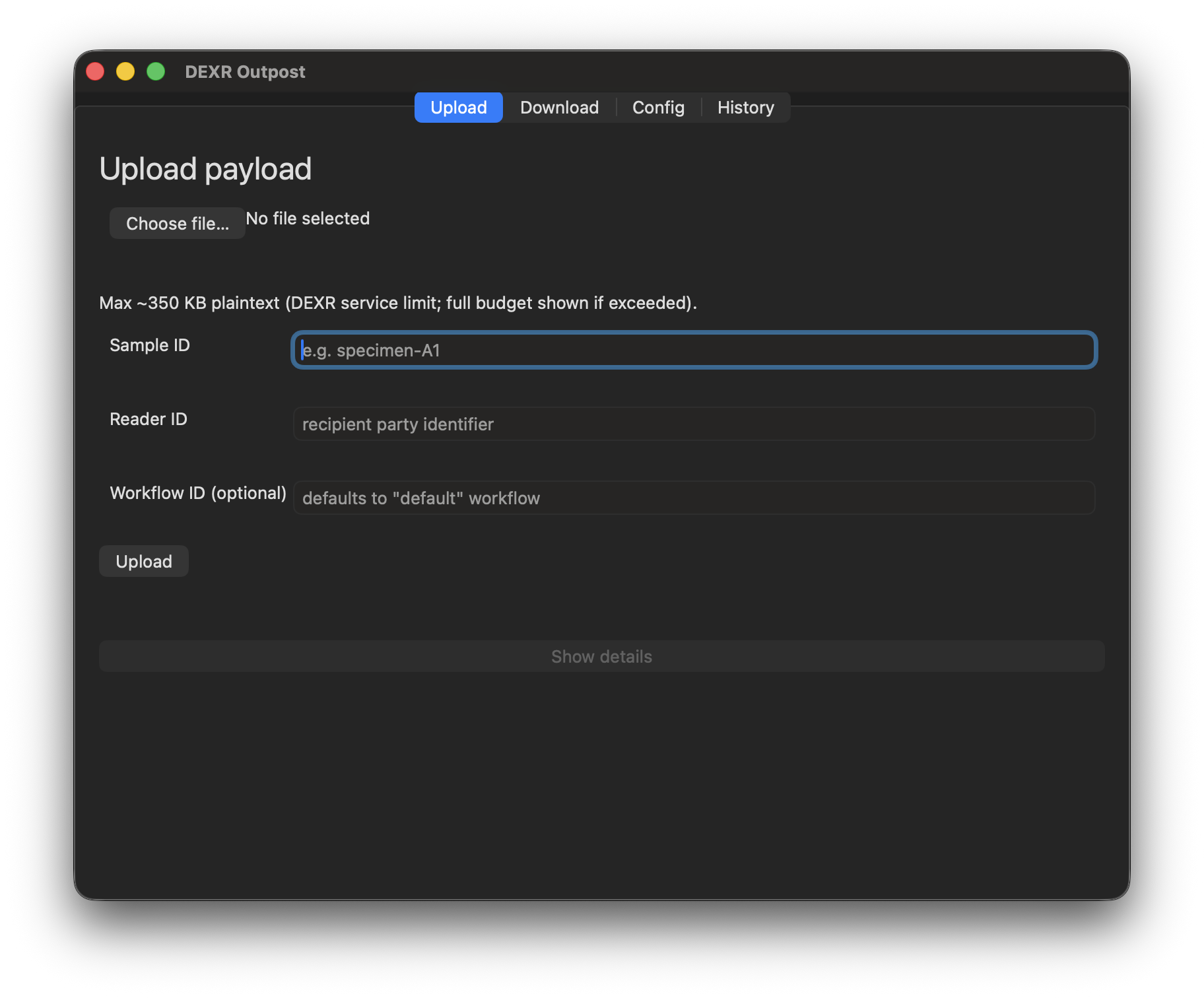The width and height of the screenshot is (1204, 998).
Task: Close the DEXR Outpost window
Action: (x=95, y=71)
